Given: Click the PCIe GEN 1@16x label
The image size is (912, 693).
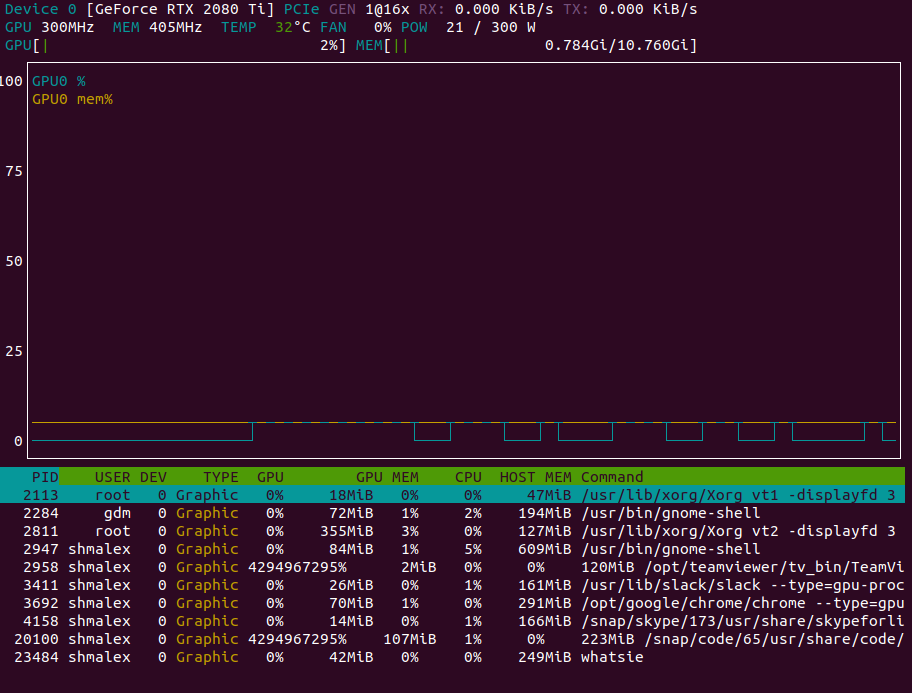Looking at the screenshot, I should 347,9.
